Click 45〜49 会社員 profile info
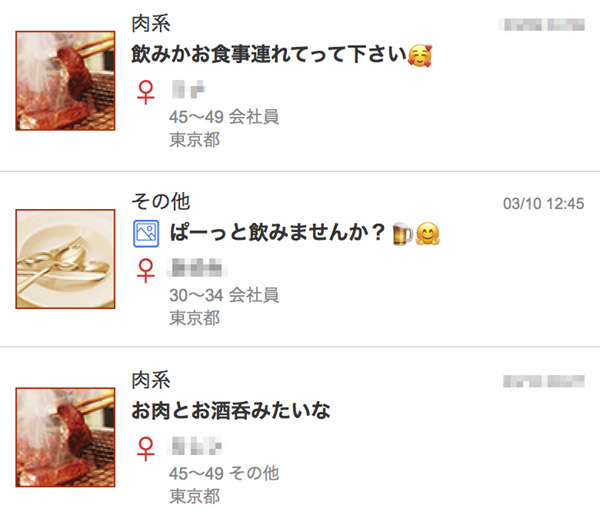600x515 pixels. tap(224, 116)
